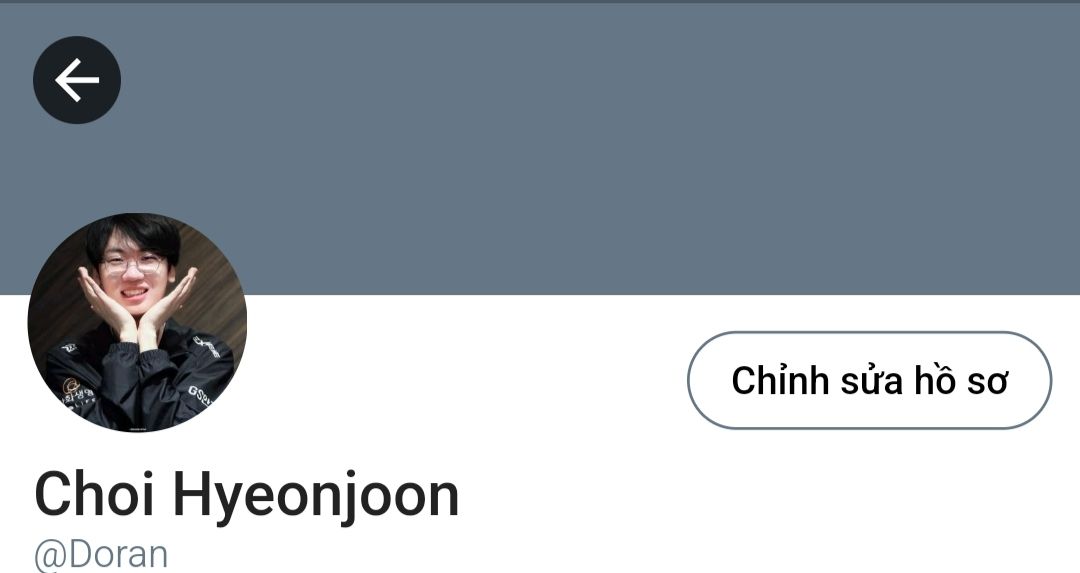Tap the avatar of person with glasses
This screenshot has height=573, width=1080.
(137, 322)
